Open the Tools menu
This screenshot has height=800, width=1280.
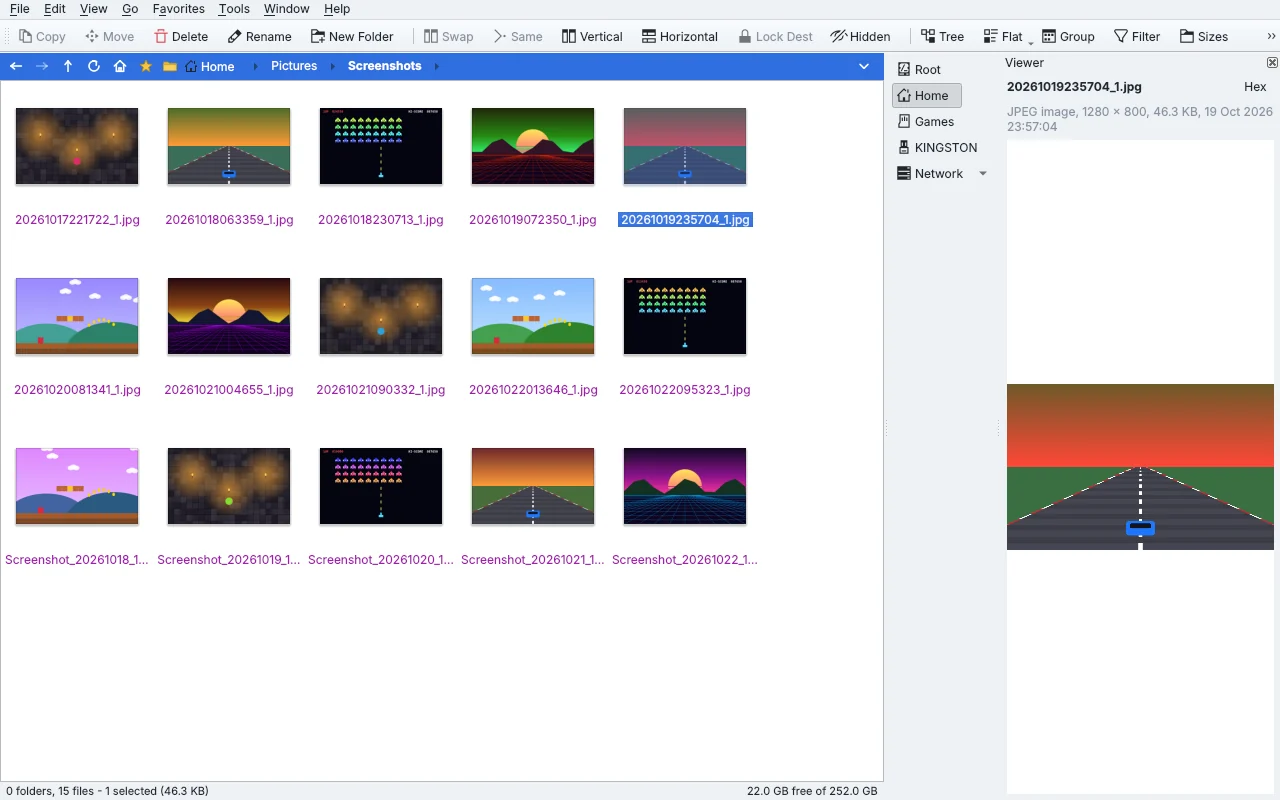point(234,9)
